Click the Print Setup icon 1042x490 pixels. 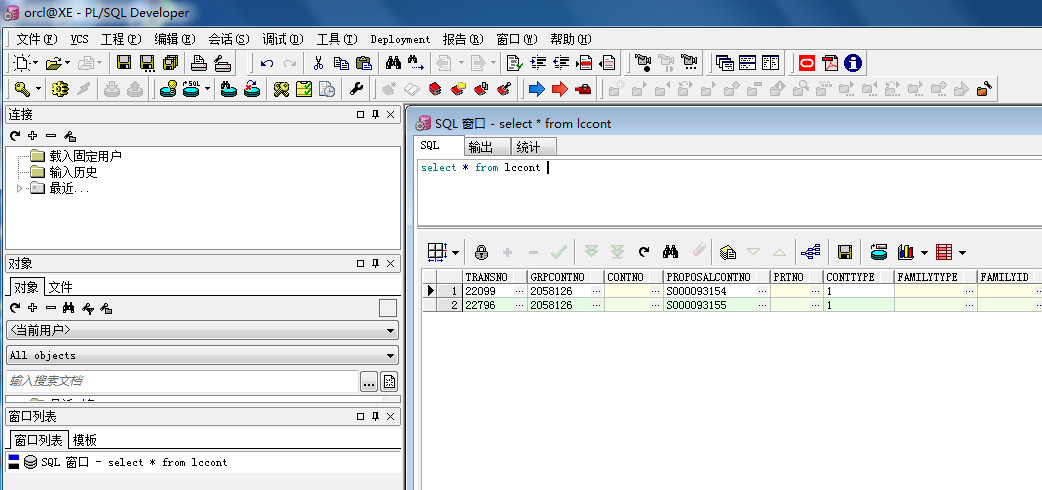[x=223, y=63]
